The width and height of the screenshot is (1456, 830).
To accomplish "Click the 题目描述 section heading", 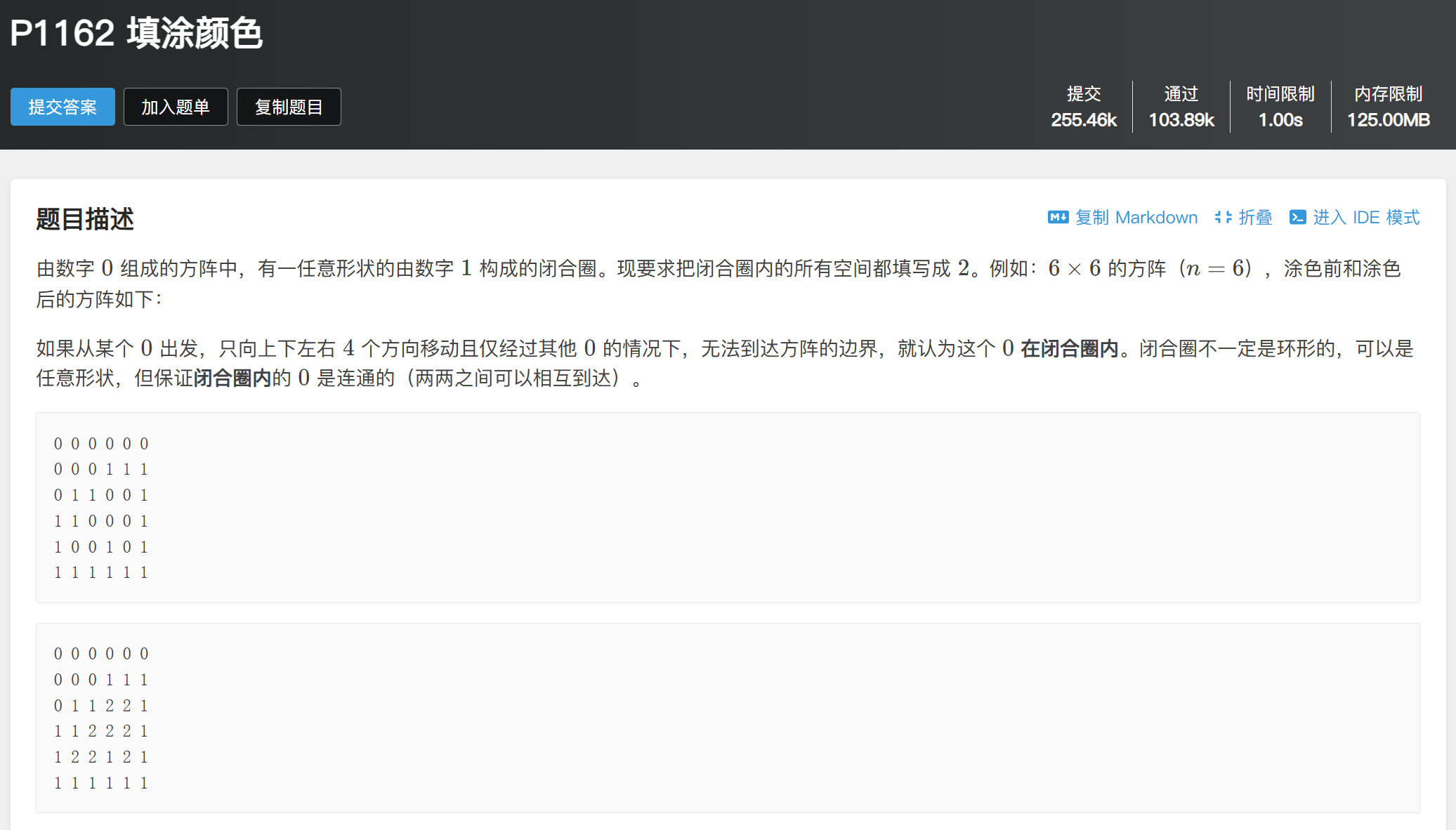I will [85, 219].
